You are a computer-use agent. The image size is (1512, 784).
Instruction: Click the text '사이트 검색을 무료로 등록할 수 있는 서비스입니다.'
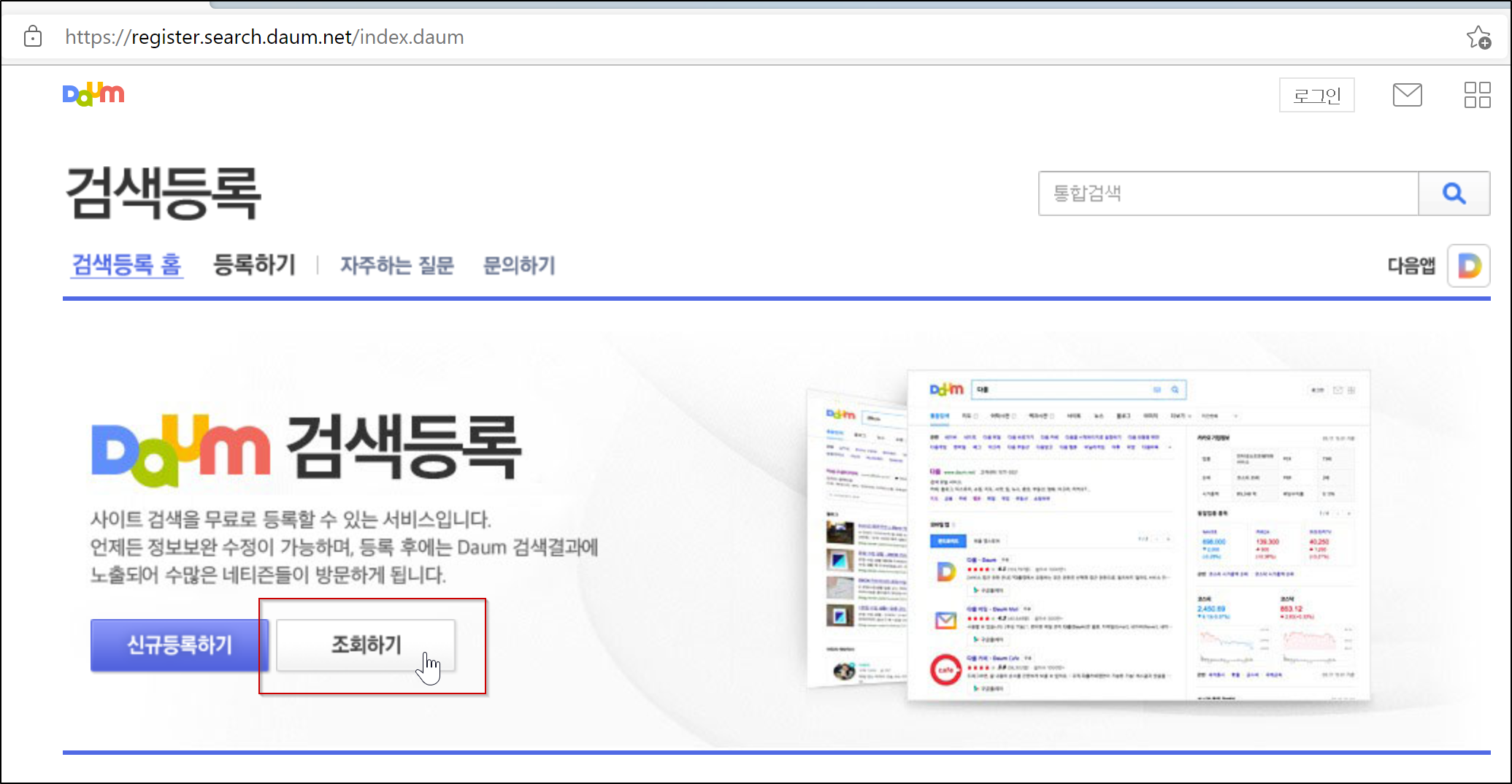click(291, 520)
